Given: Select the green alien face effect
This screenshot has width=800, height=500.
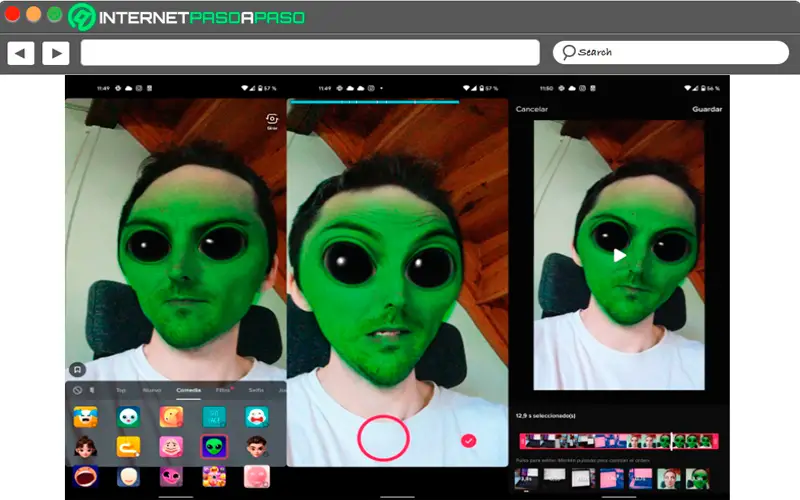Looking at the screenshot, I should point(214,446).
